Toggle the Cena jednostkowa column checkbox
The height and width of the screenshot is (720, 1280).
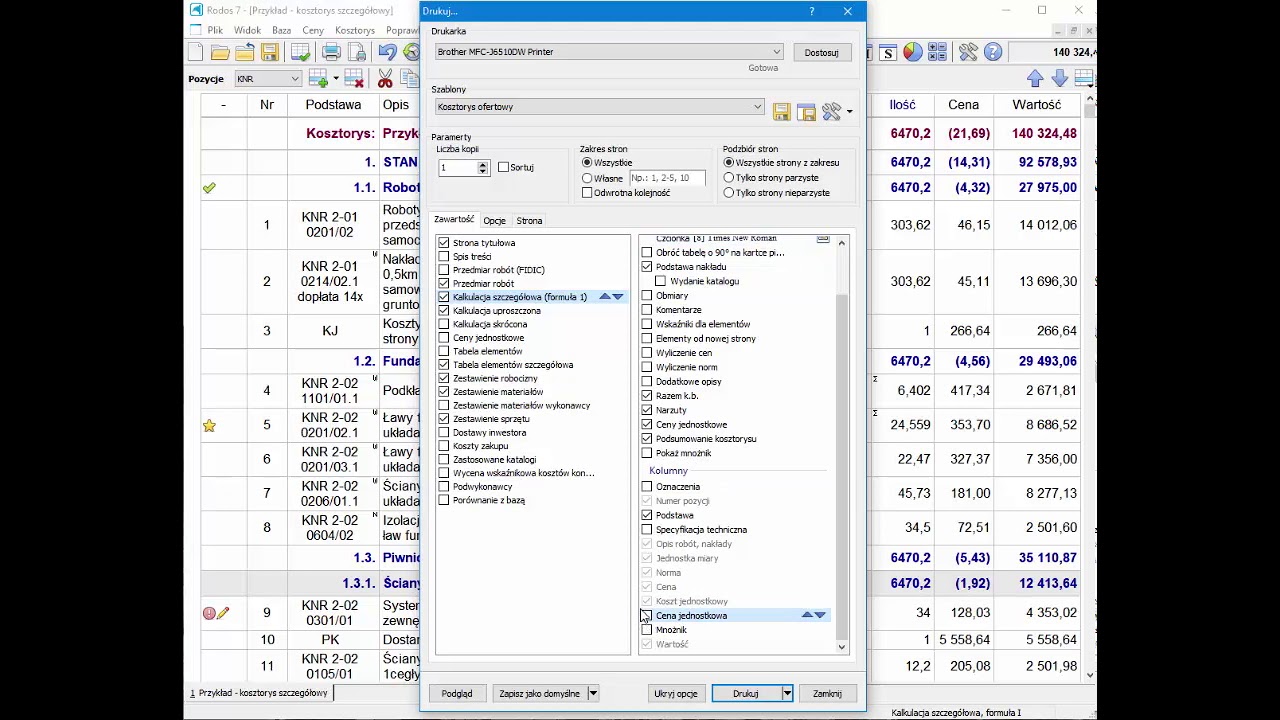click(x=647, y=615)
